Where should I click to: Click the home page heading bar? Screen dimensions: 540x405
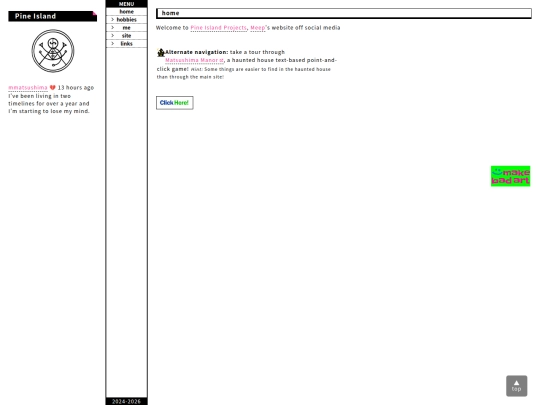[344, 13]
